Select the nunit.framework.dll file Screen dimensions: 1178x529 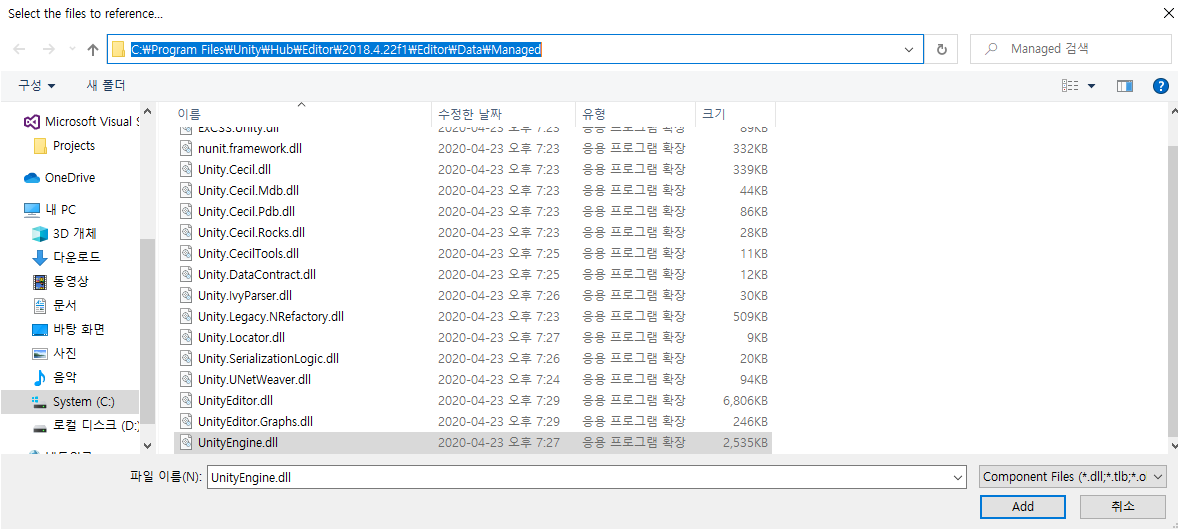473,149
